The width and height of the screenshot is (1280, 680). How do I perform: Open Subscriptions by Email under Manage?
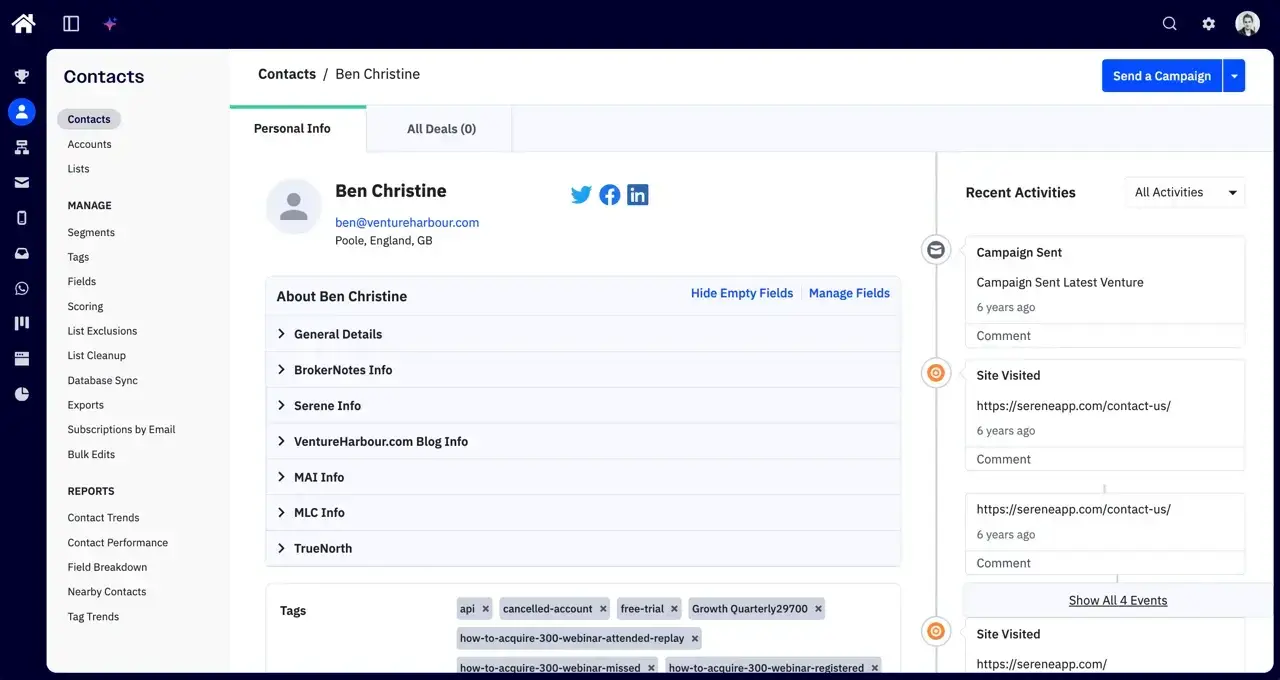click(x=121, y=429)
